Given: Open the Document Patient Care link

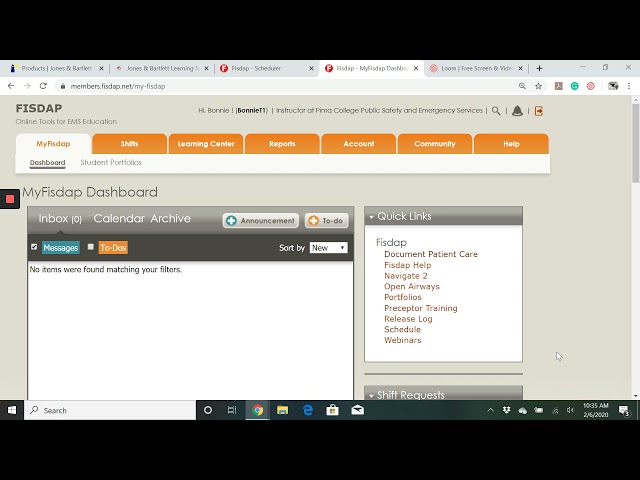Looking at the screenshot, I should pyautogui.click(x=431, y=254).
